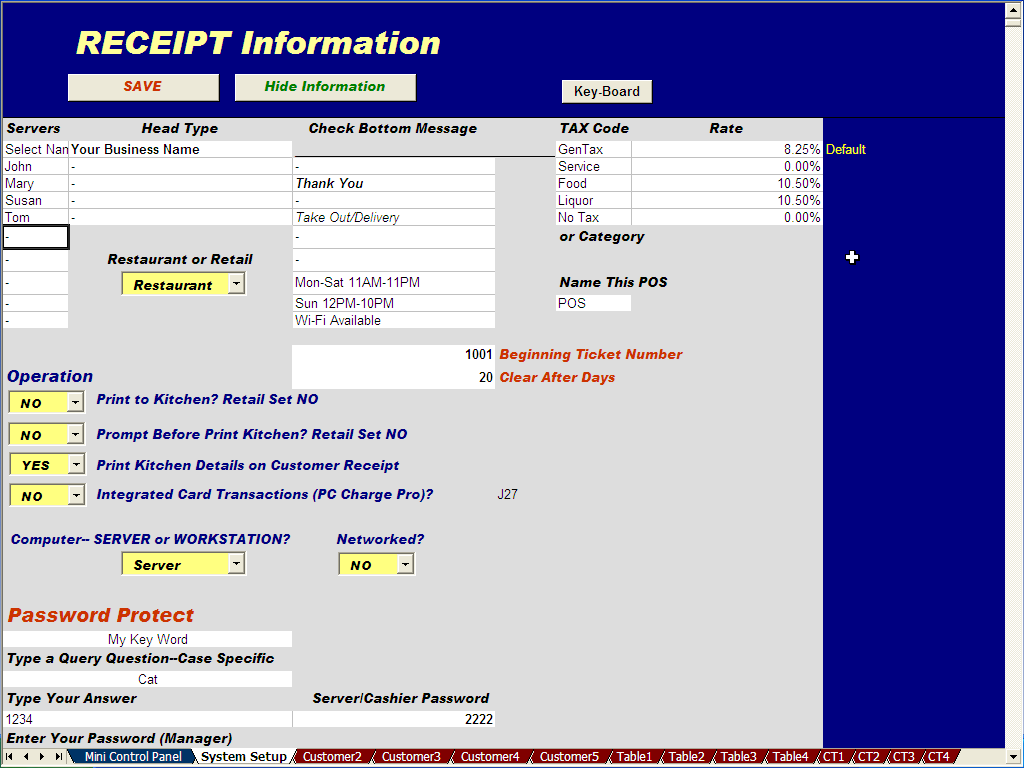Screen dimensions: 1024x768
Task: Click the Hide Information button
Action: pos(325,87)
